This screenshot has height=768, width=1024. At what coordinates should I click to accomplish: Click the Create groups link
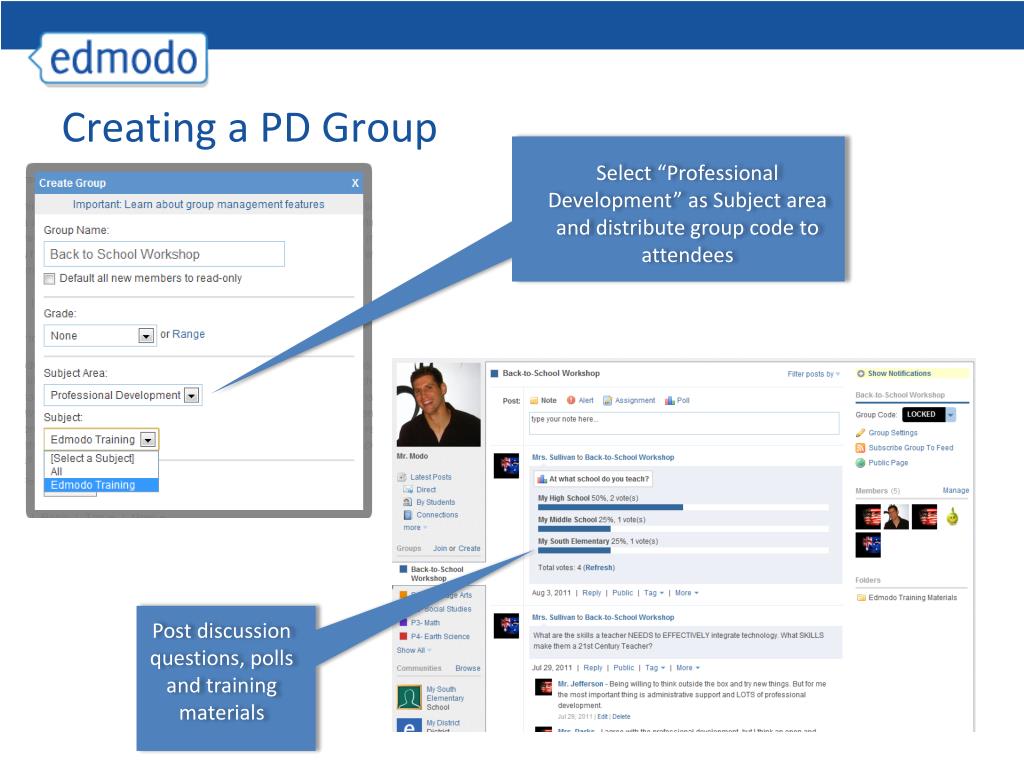point(469,549)
